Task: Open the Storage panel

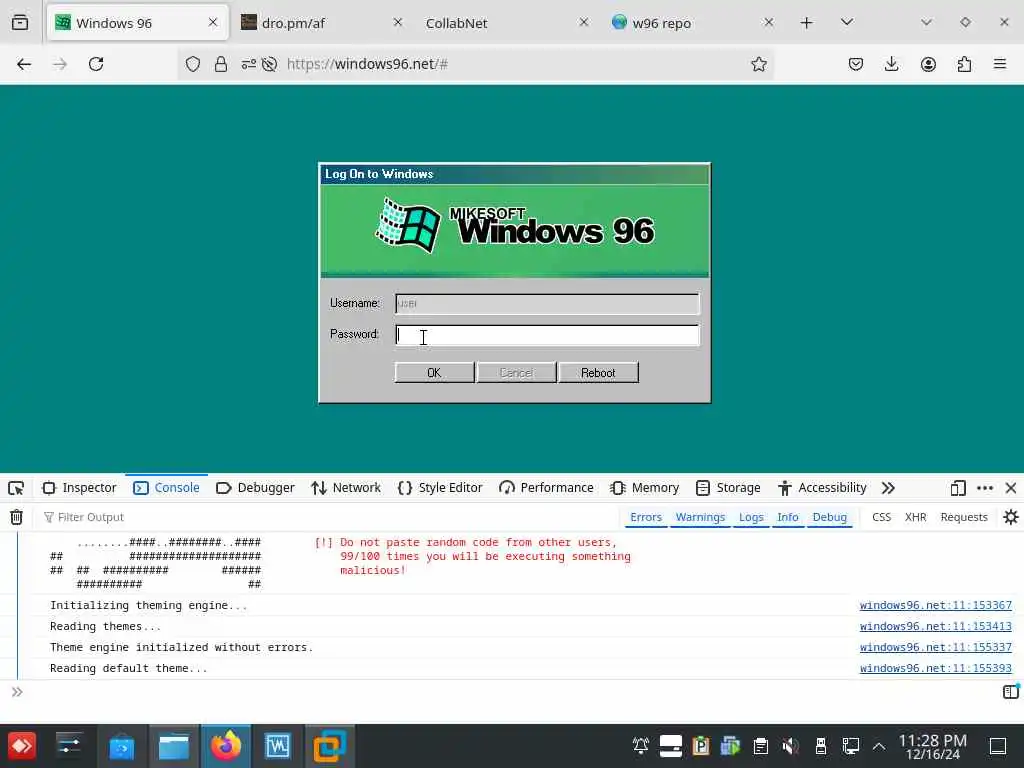Action: tap(728, 488)
